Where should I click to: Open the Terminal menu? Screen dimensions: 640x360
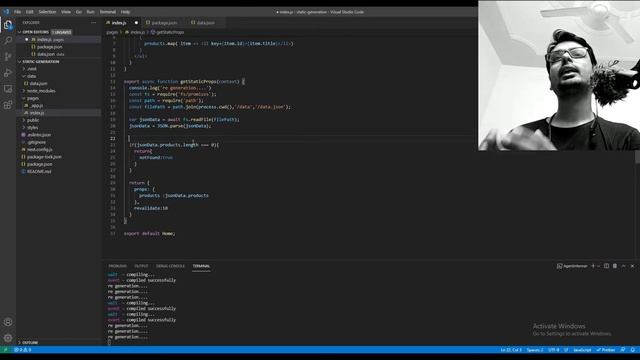coord(108,12)
